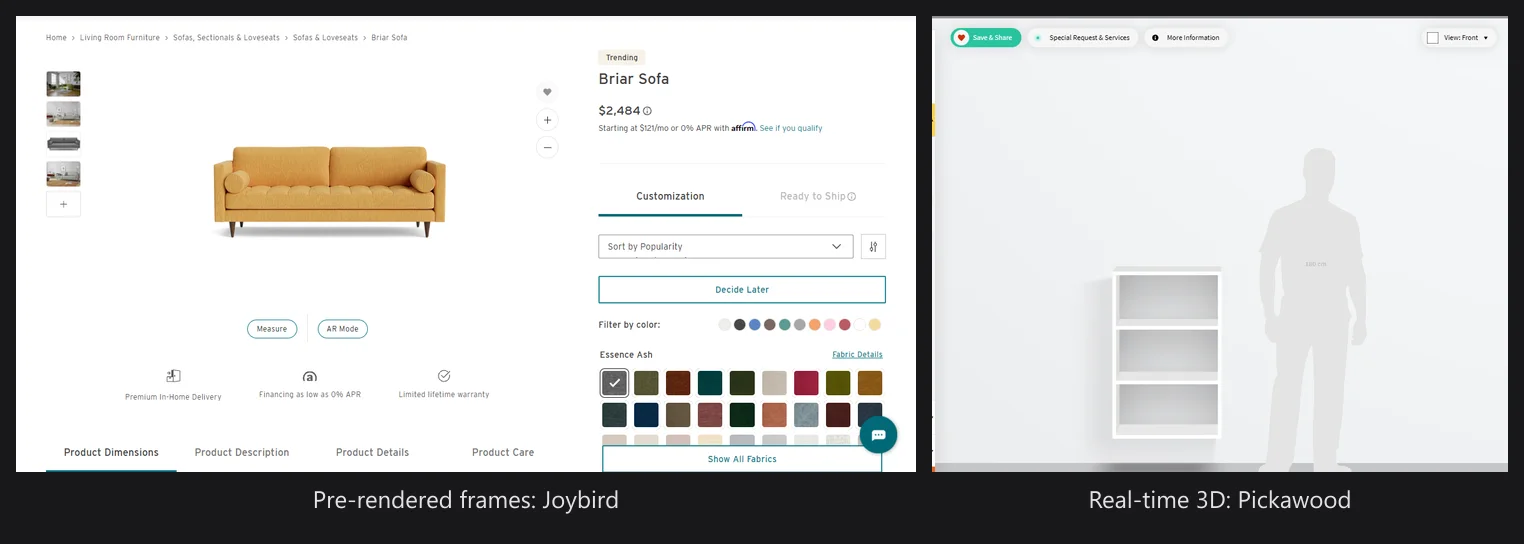1524x544 pixels.
Task: Filter fabrics by dark charcoal color dot
Action: [x=740, y=325]
